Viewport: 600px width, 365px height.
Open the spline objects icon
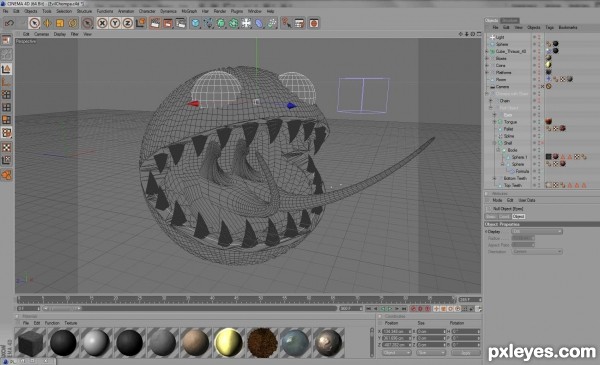pos(209,23)
